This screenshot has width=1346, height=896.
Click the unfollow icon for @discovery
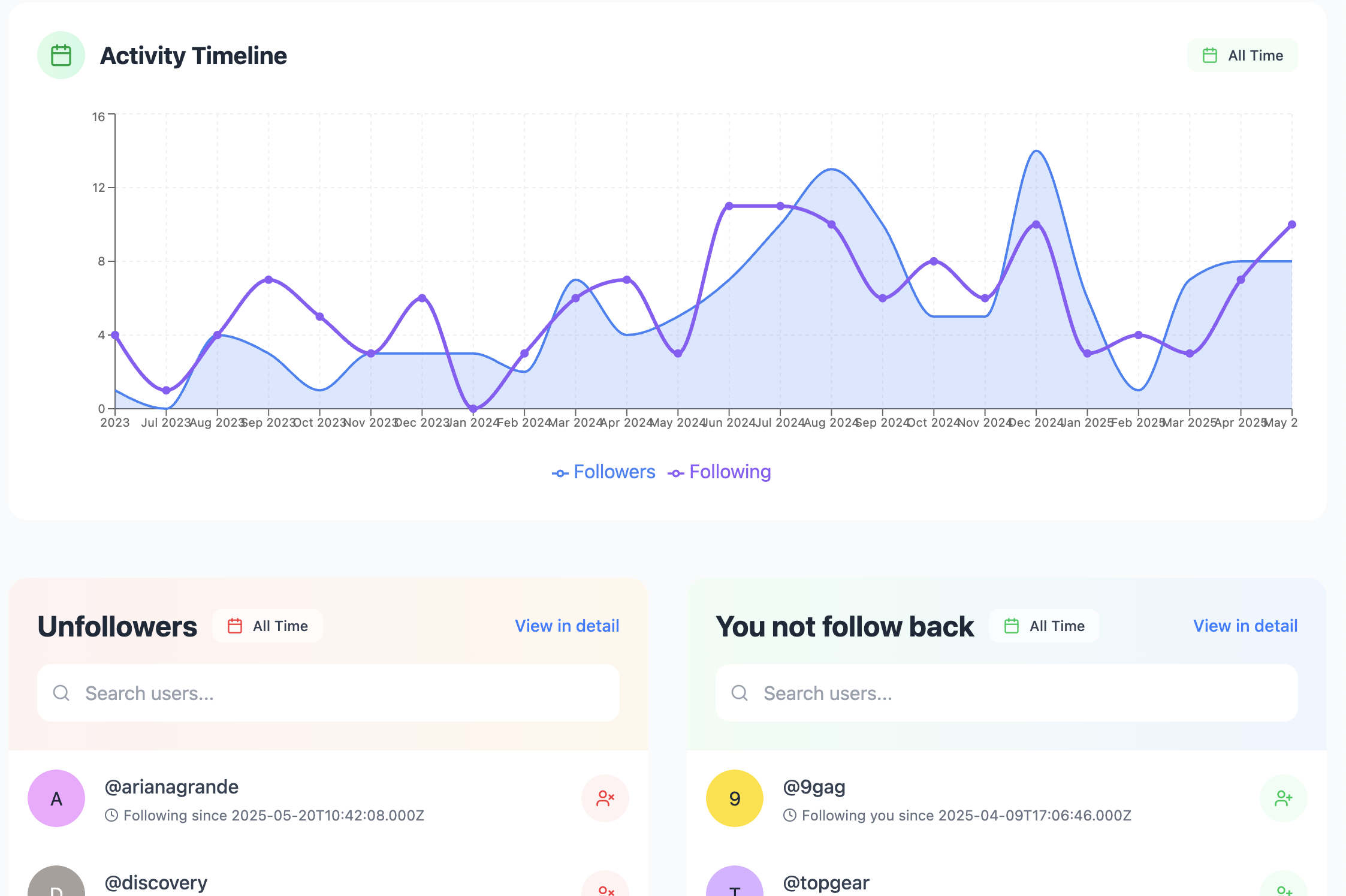605,888
